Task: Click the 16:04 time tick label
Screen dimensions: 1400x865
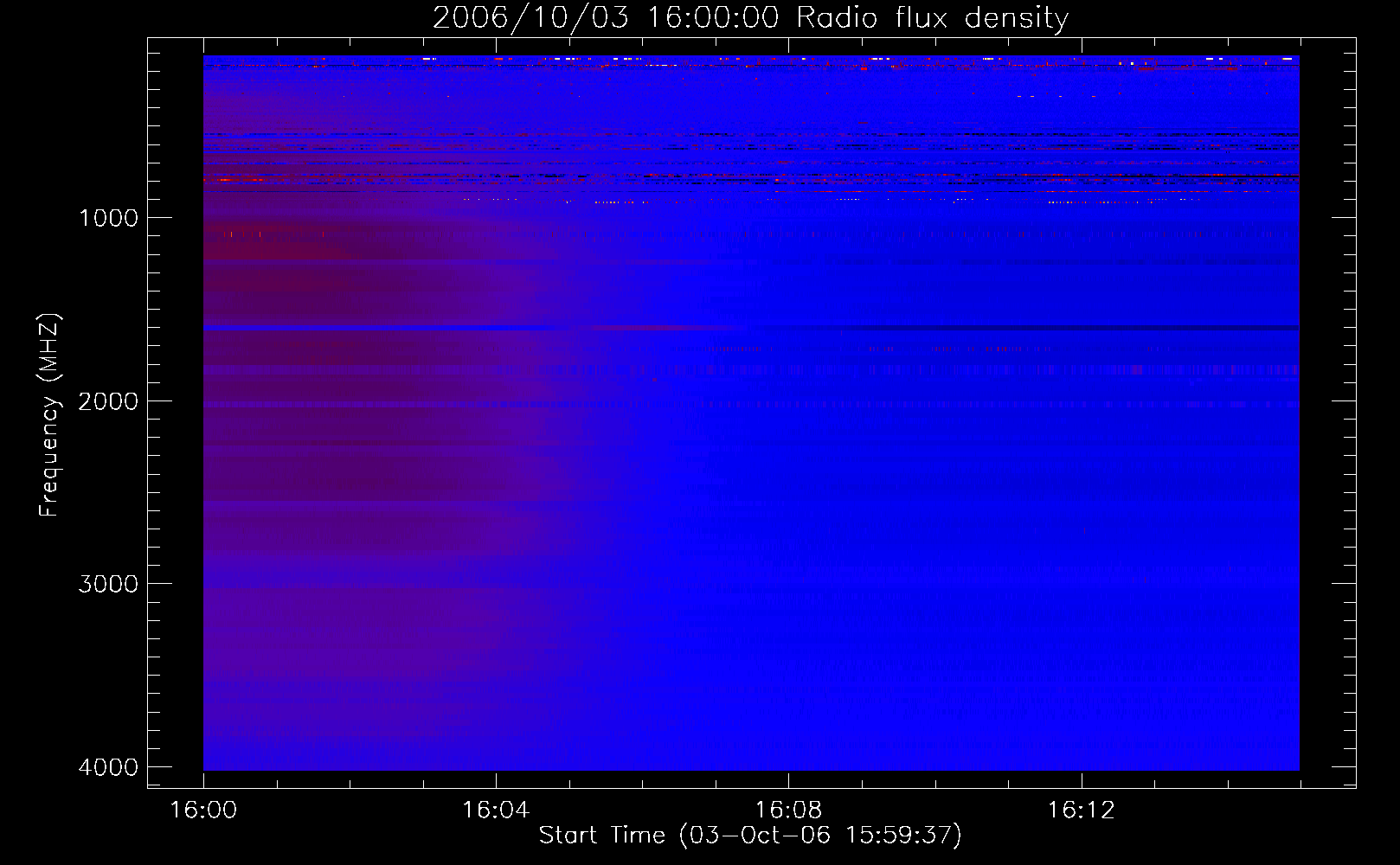Action: (496, 811)
